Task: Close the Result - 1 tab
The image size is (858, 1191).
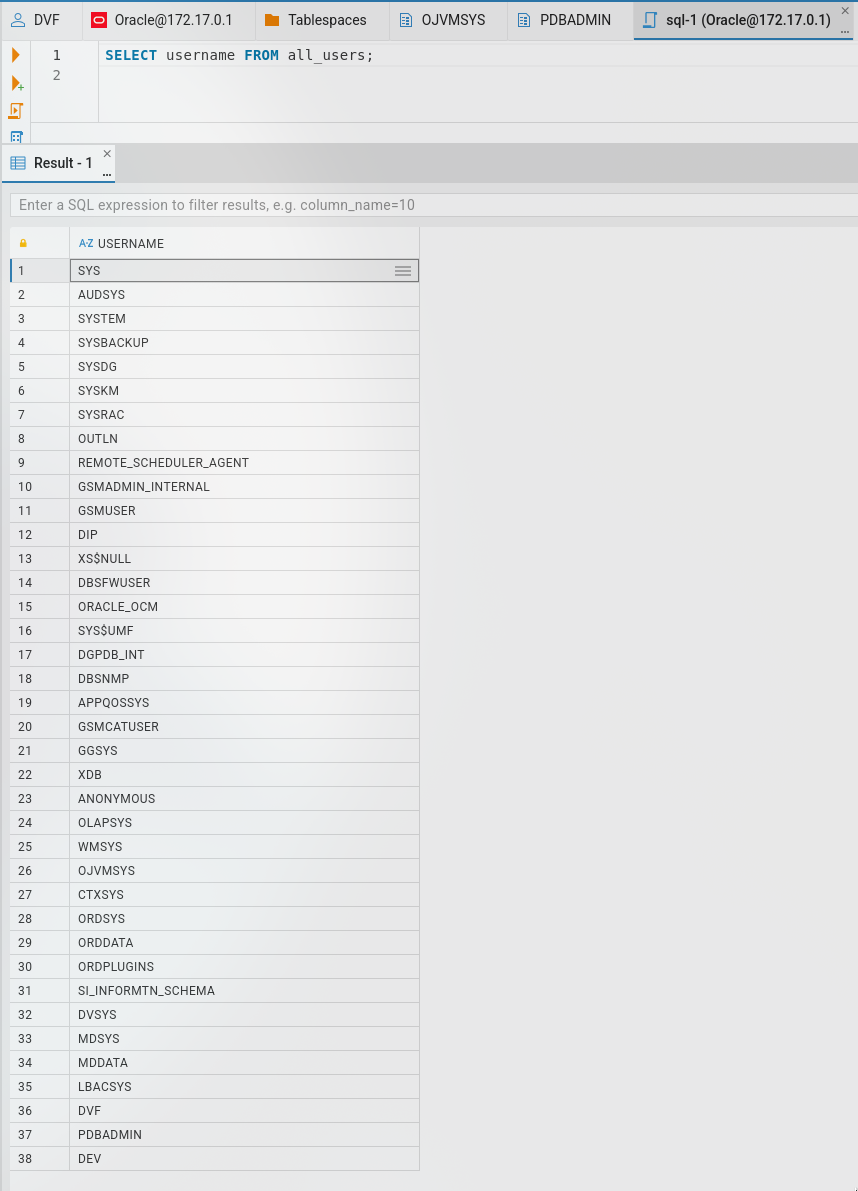Action: pos(107,153)
